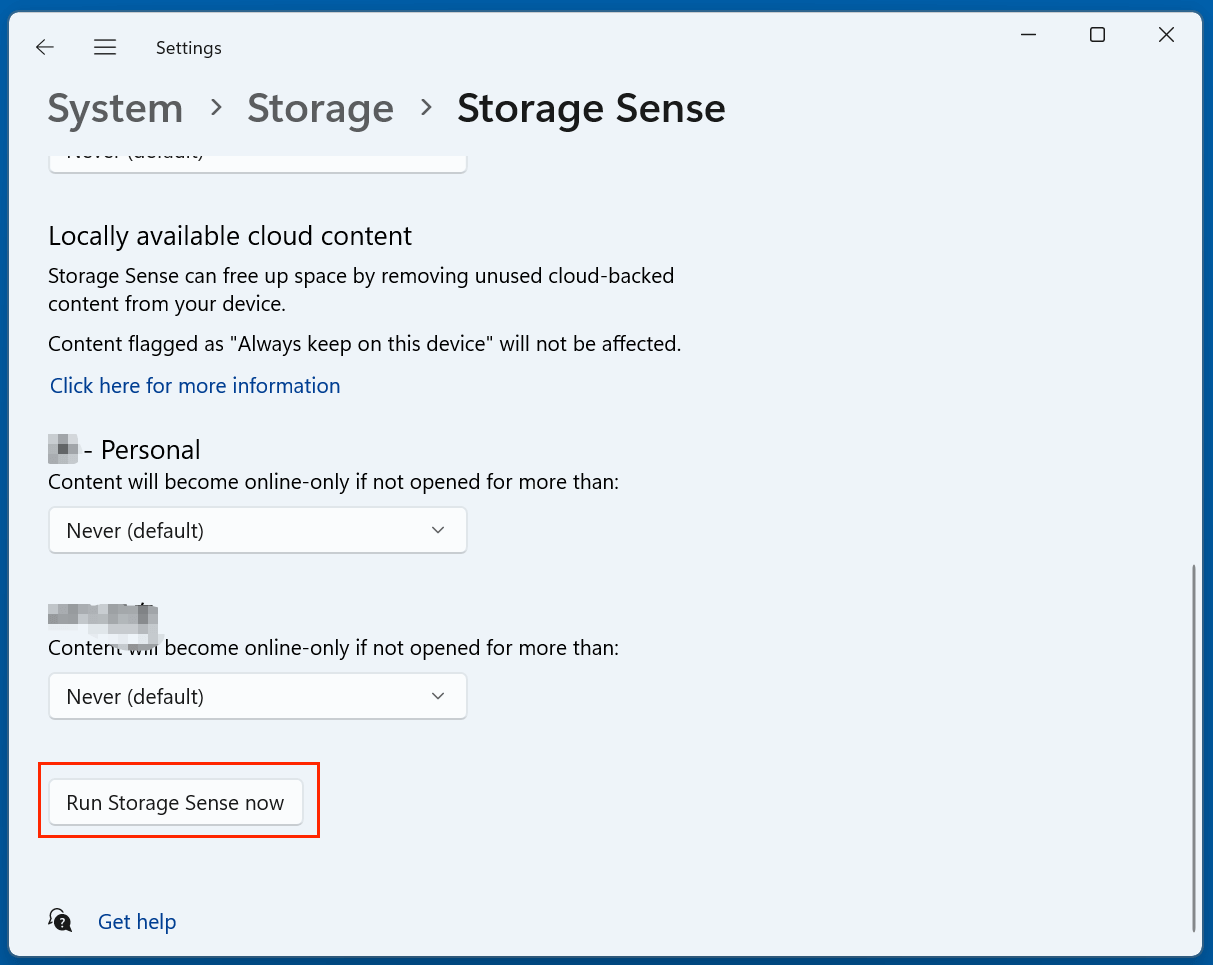Viewport: 1213px width, 965px height.
Task: Navigate to the System breadcrumb
Action: (115, 108)
